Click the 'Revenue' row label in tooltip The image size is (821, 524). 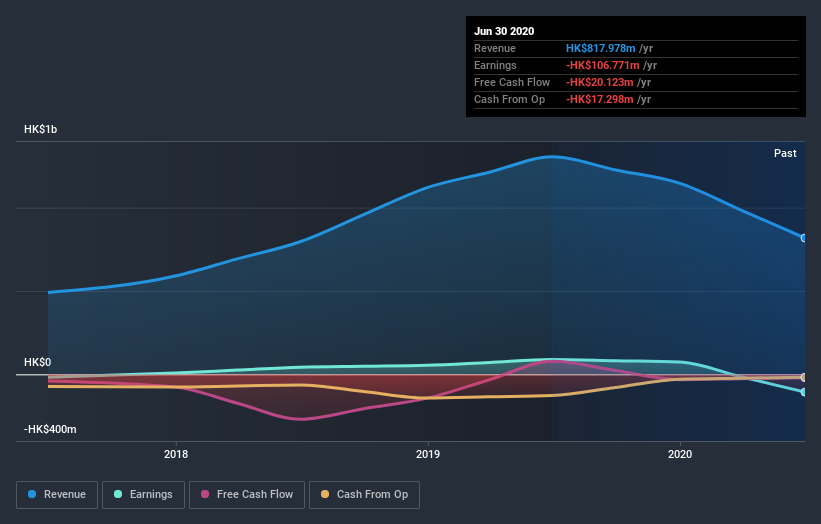[495, 49]
